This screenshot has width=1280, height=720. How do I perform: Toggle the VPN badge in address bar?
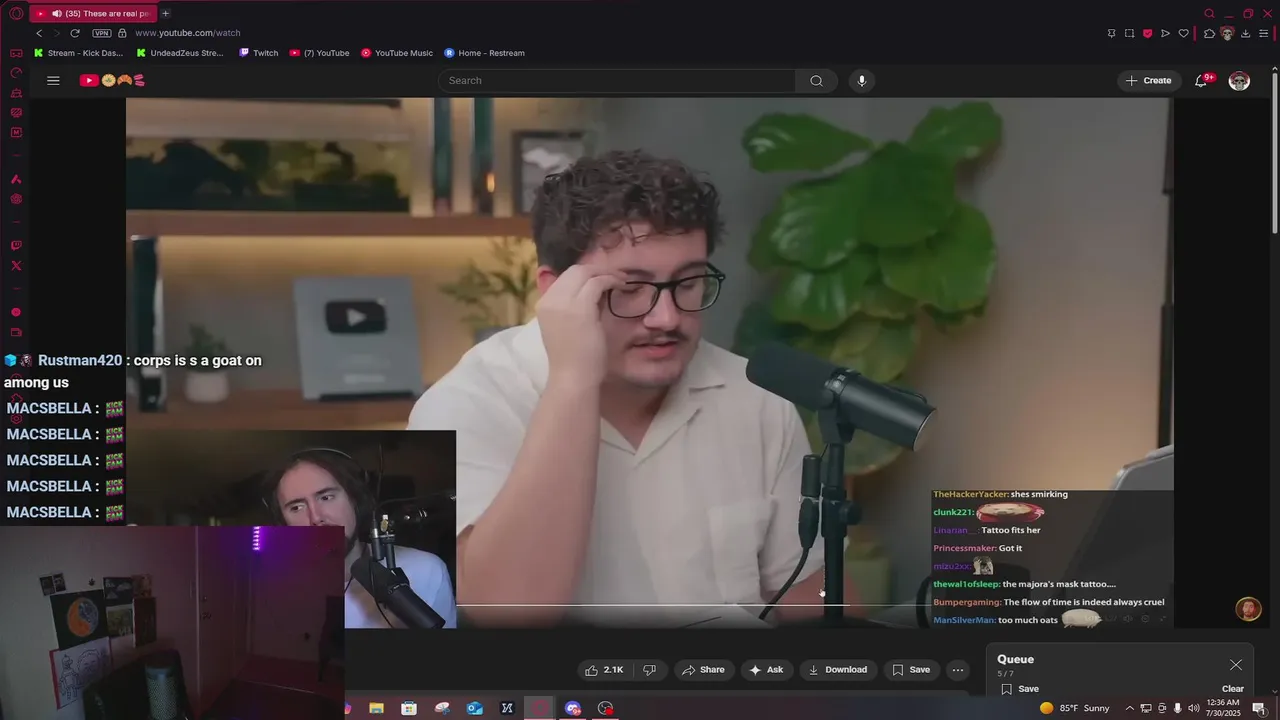point(101,33)
